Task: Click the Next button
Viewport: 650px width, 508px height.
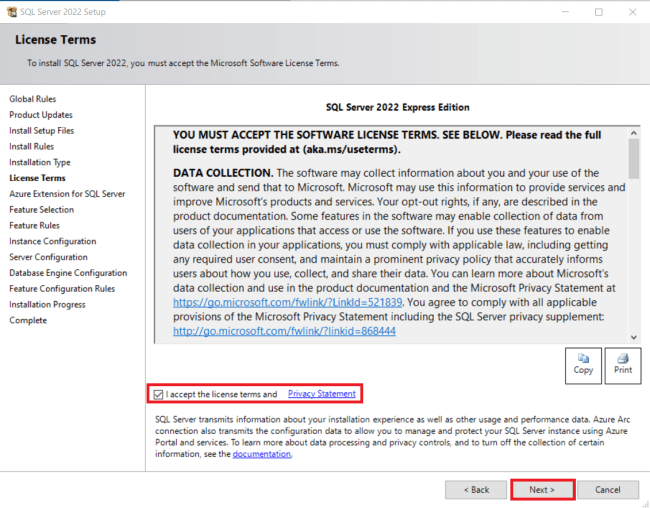Action: (x=542, y=490)
